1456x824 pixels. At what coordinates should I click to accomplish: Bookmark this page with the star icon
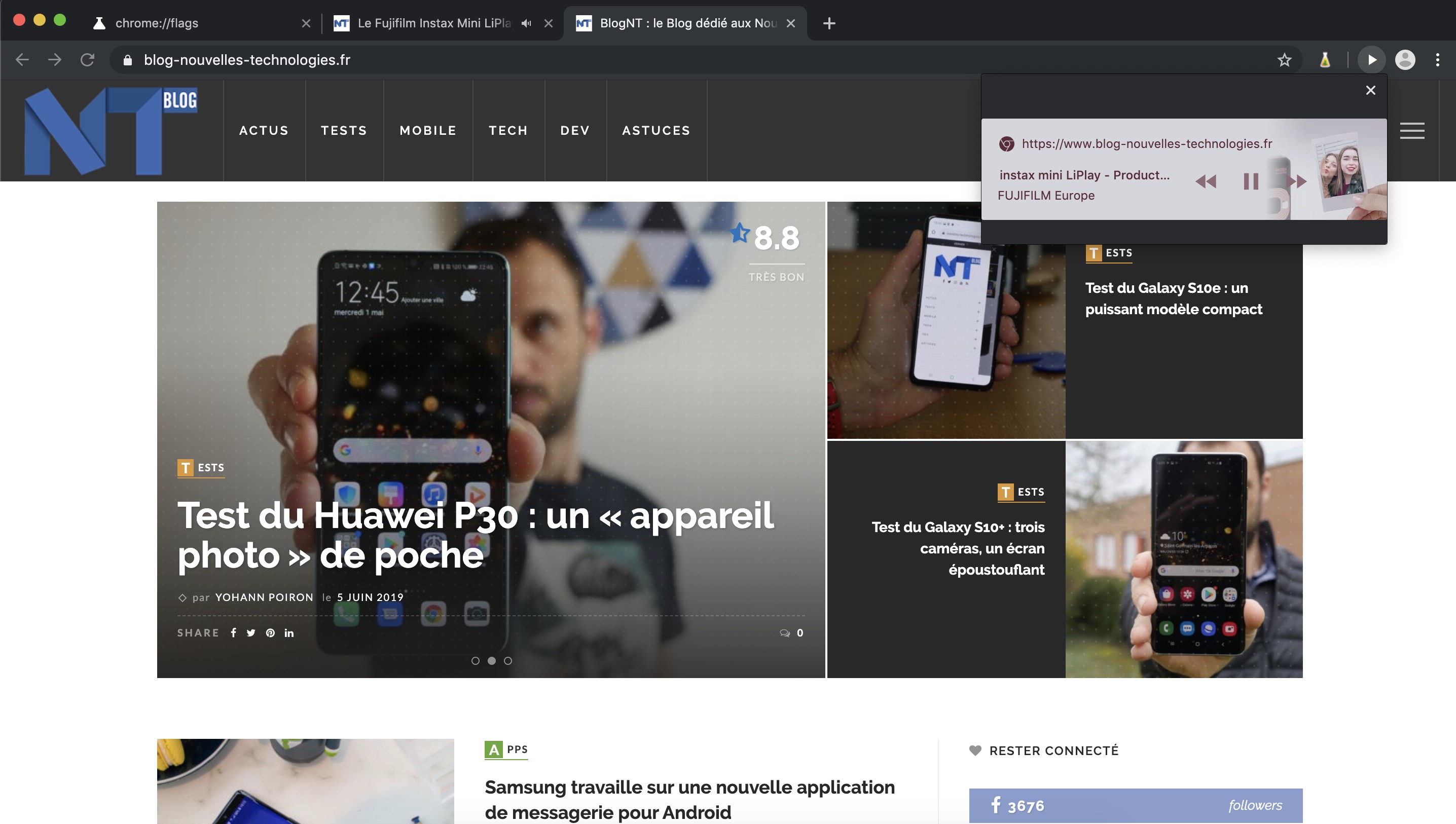click(x=1284, y=59)
